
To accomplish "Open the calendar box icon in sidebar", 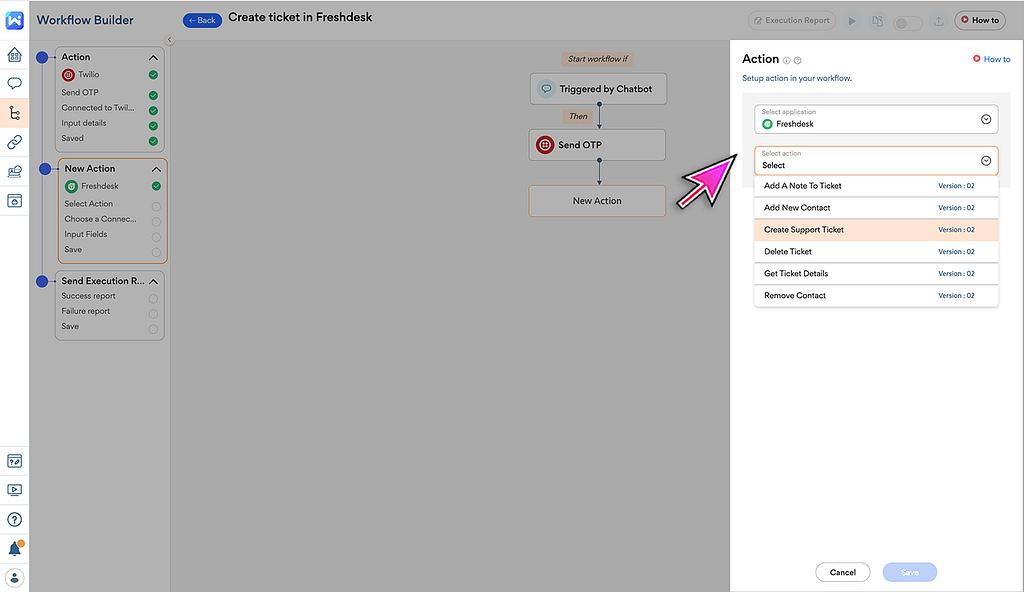I will point(14,201).
